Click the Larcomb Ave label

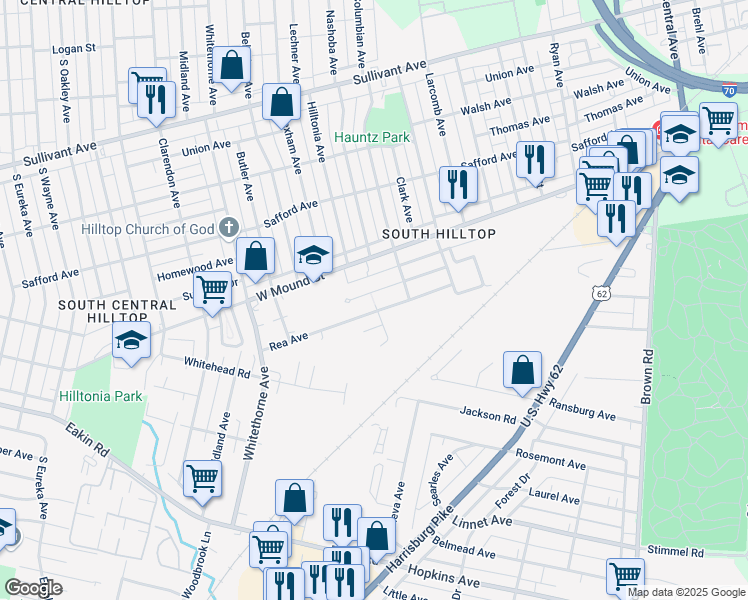436,104
